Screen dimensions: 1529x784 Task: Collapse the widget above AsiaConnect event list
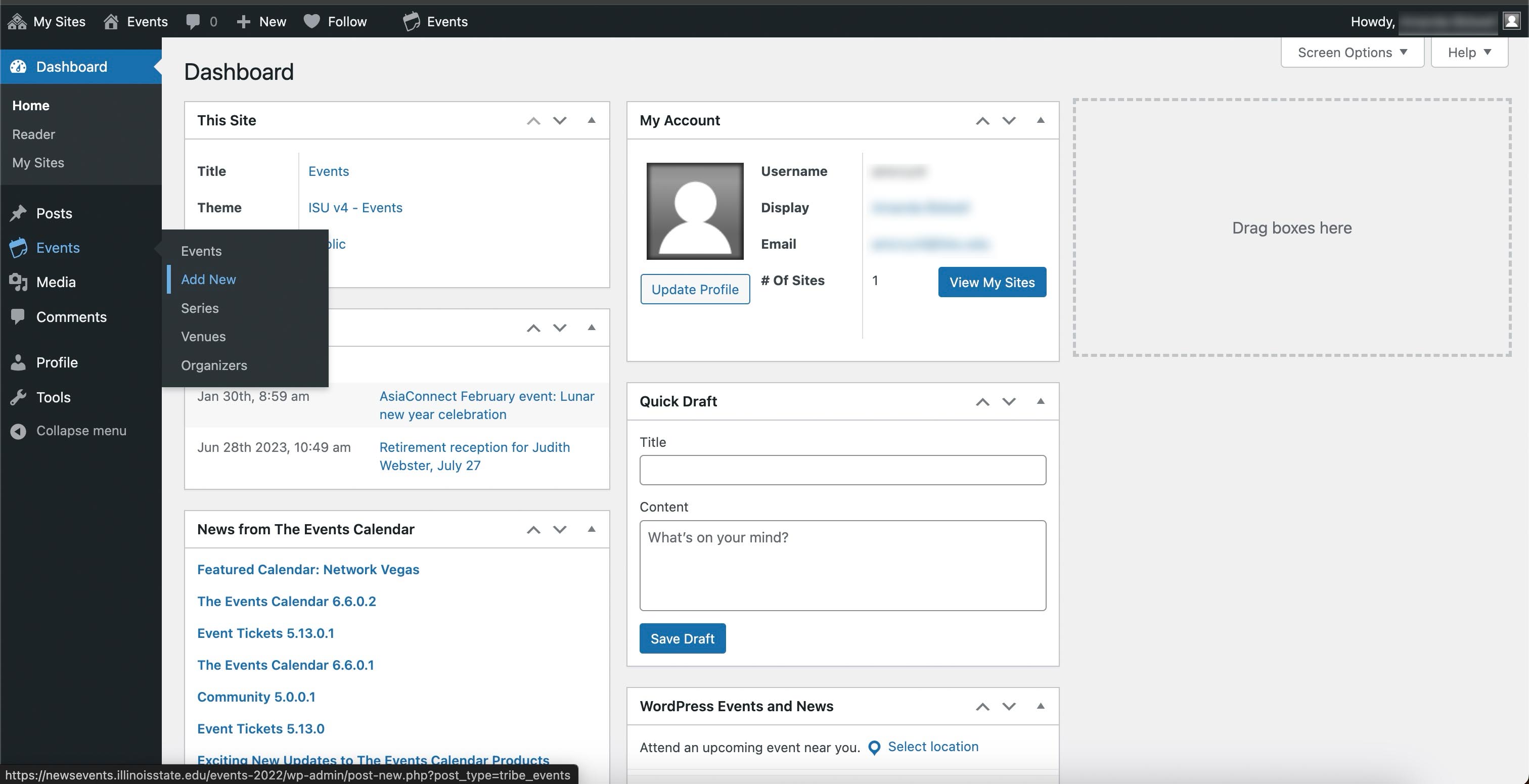591,328
